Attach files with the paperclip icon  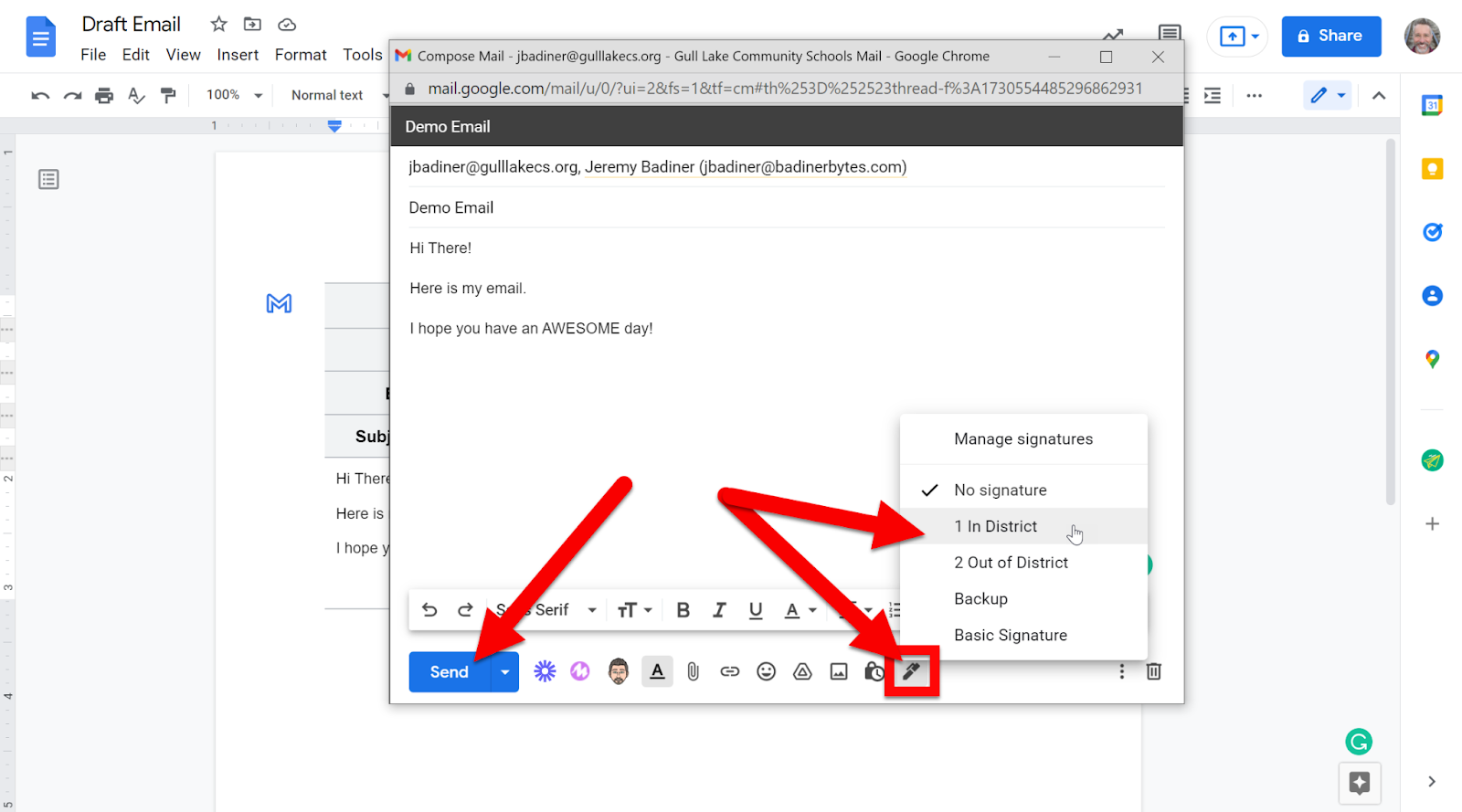[x=694, y=672]
